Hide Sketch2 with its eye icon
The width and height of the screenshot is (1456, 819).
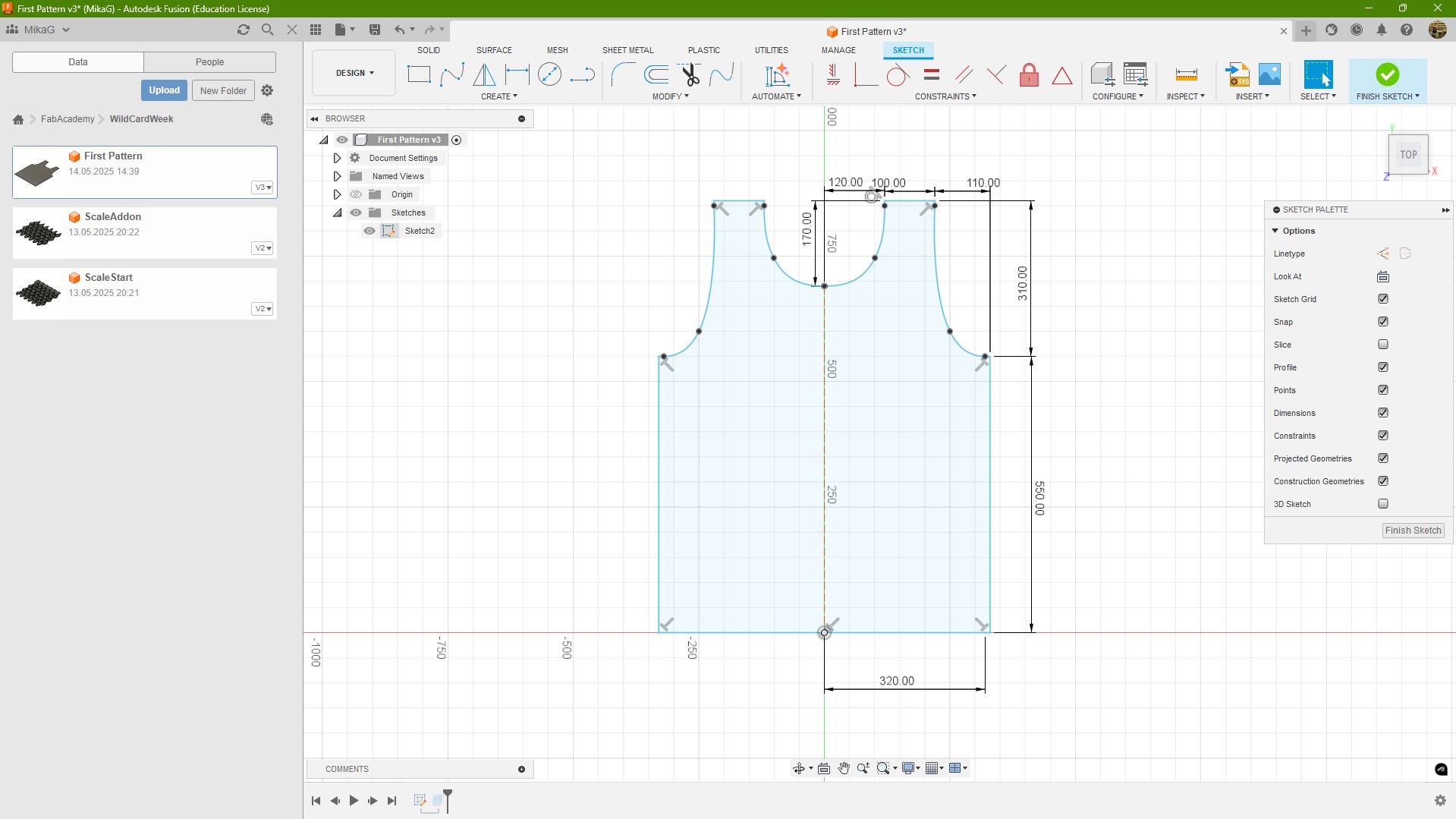pos(370,231)
